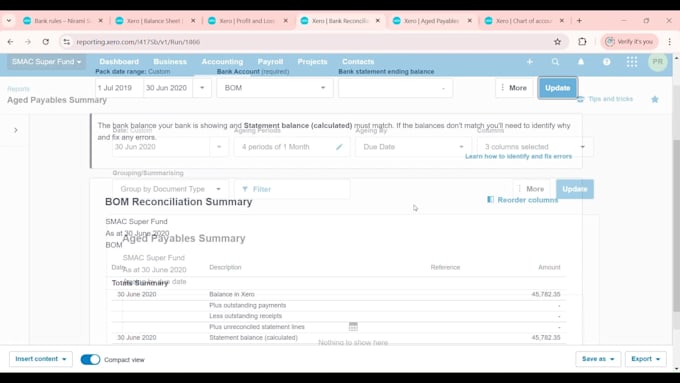This screenshot has height=383, width=680.
Task: Click the More button beside top Update
Action: pyautogui.click(x=514, y=88)
